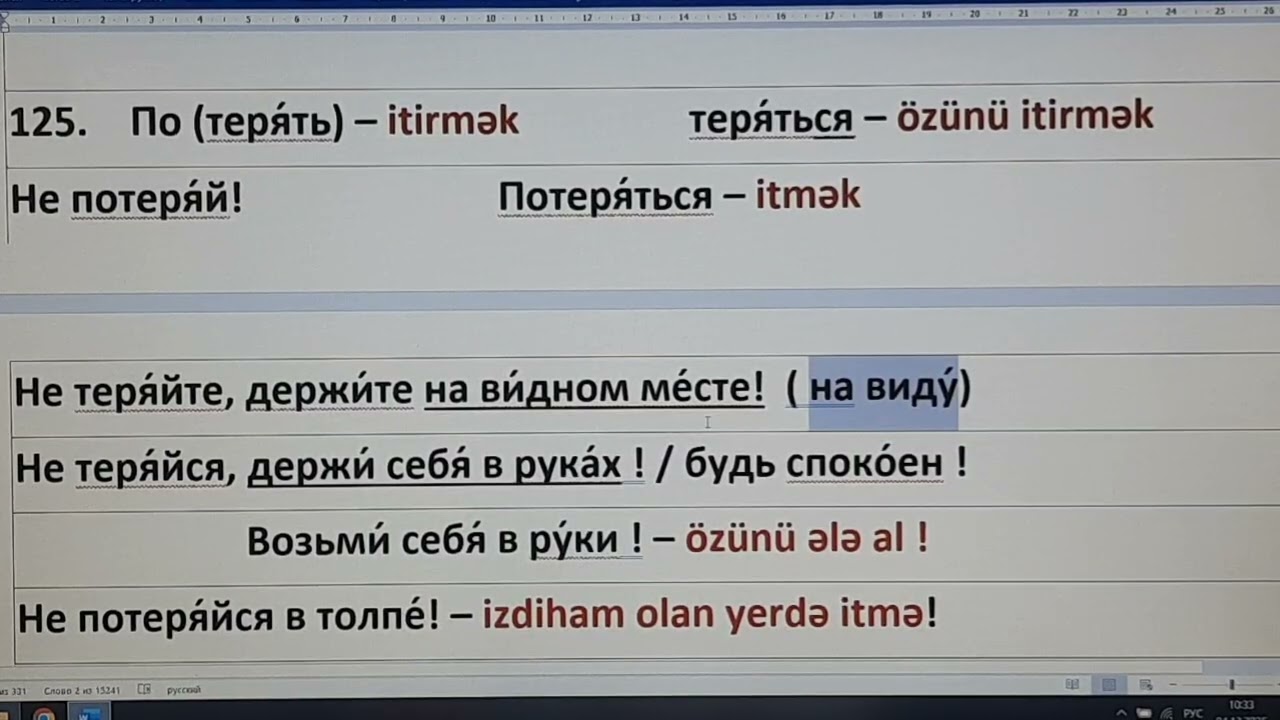
Task: Click the underlined 'держи́ себя́ в рука́х'
Action: (434, 466)
